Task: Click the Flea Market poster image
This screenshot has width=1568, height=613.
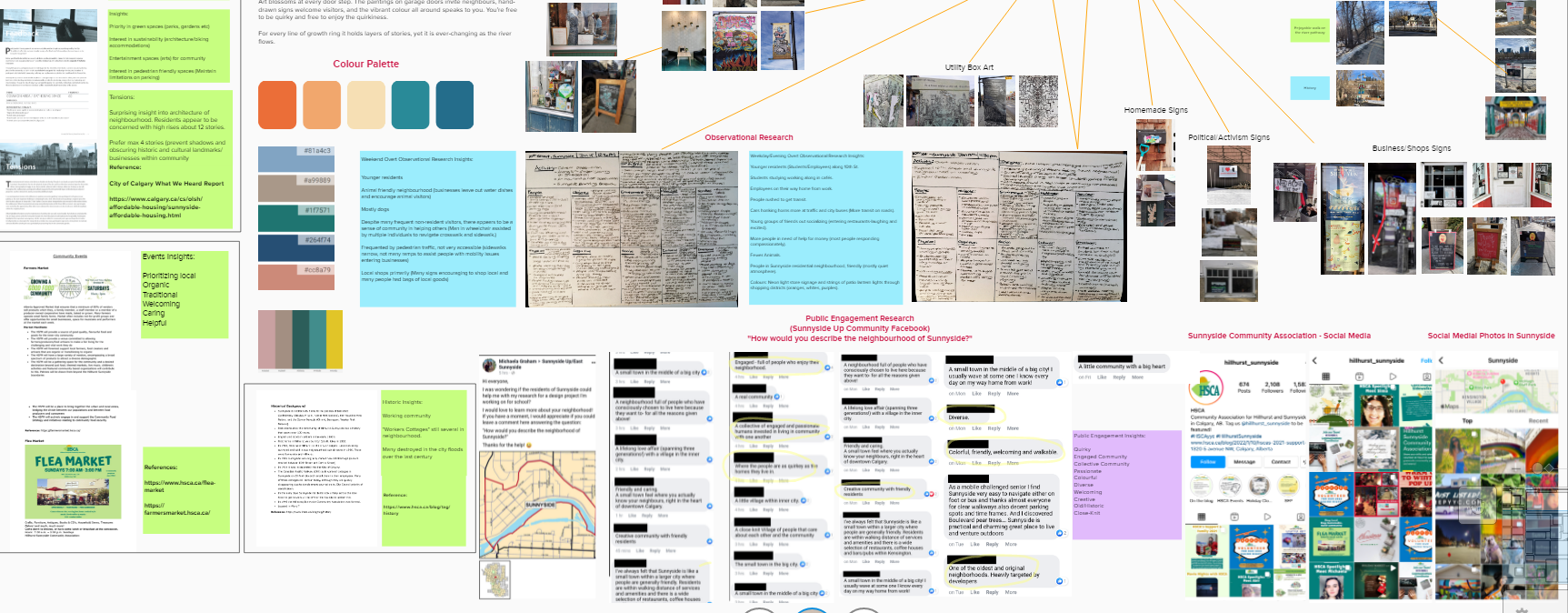Action: pyautogui.click(x=72, y=481)
